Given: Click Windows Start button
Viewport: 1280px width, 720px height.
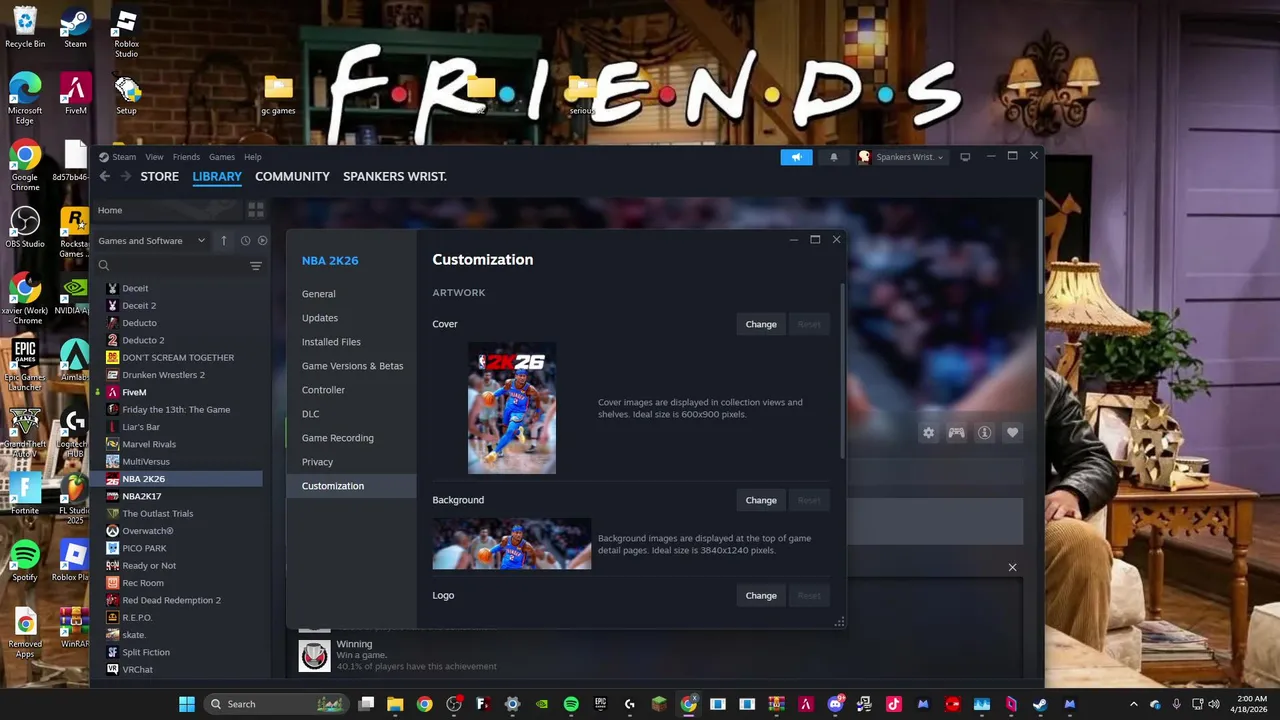Looking at the screenshot, I should (187, 704).
